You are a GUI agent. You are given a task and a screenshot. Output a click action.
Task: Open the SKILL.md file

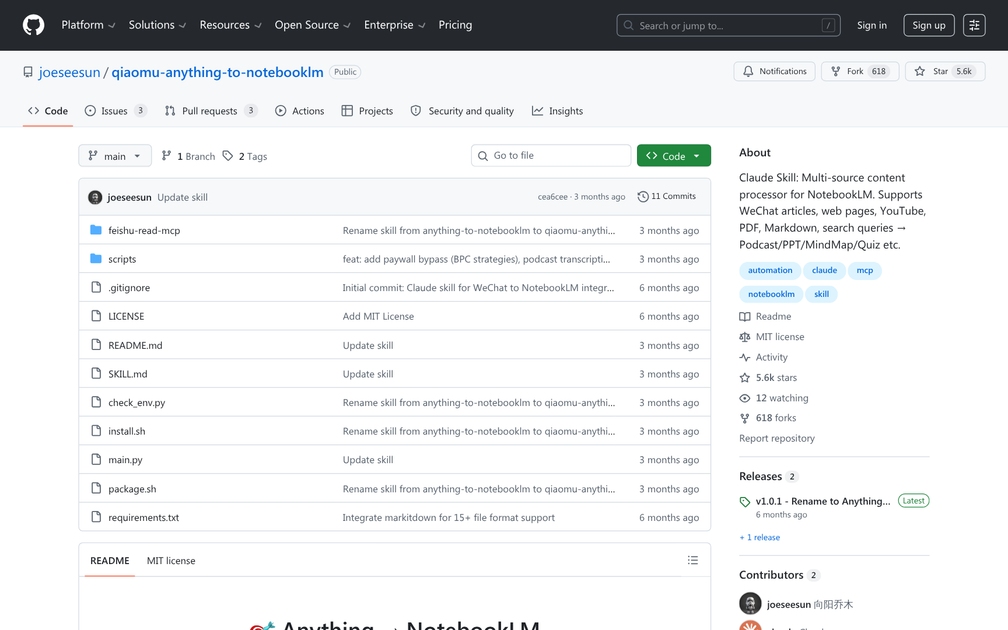(127, 374)
